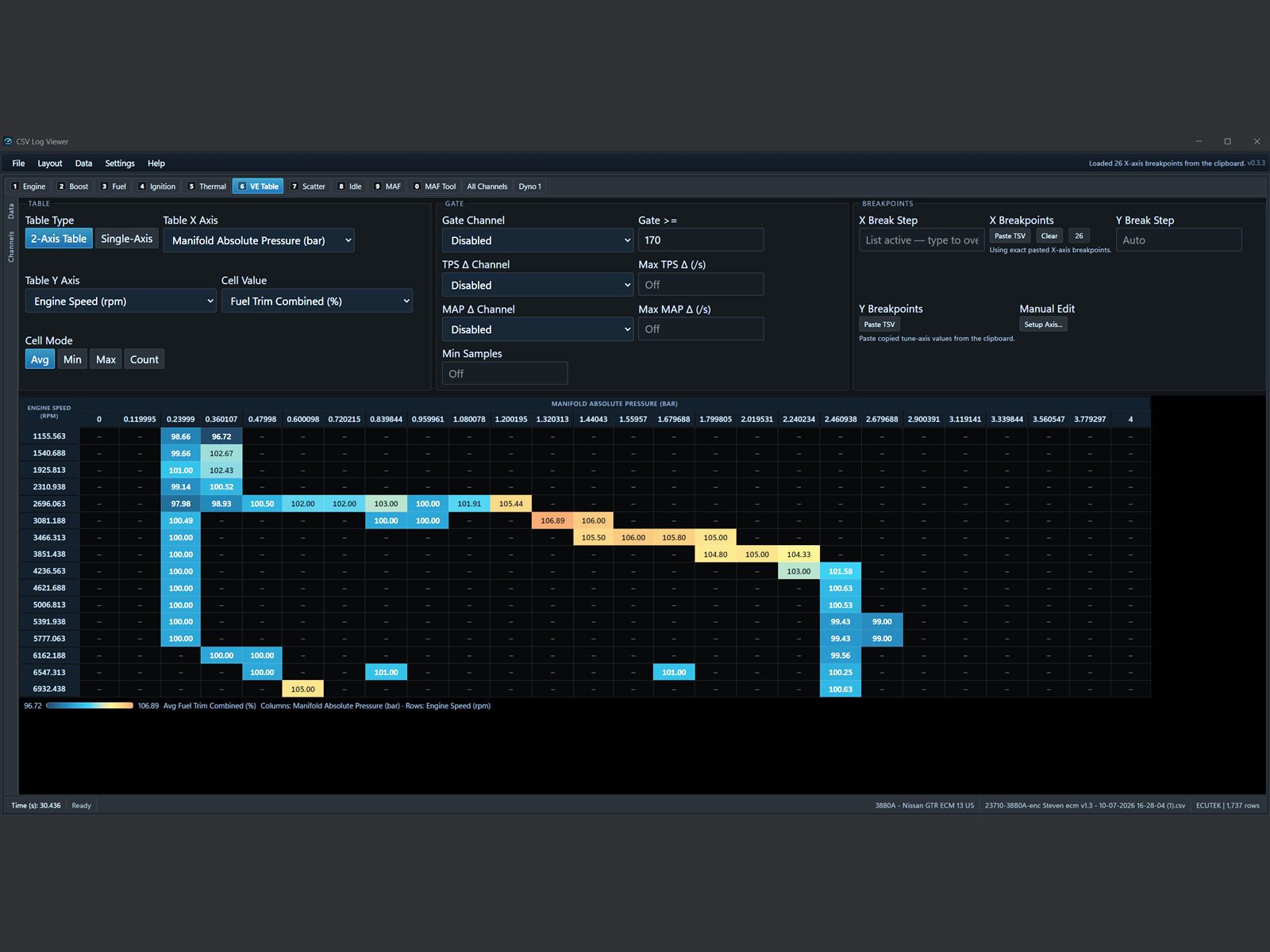Open the Data side panel
This screenshot has height=952, width=1270.
point(11,211)
